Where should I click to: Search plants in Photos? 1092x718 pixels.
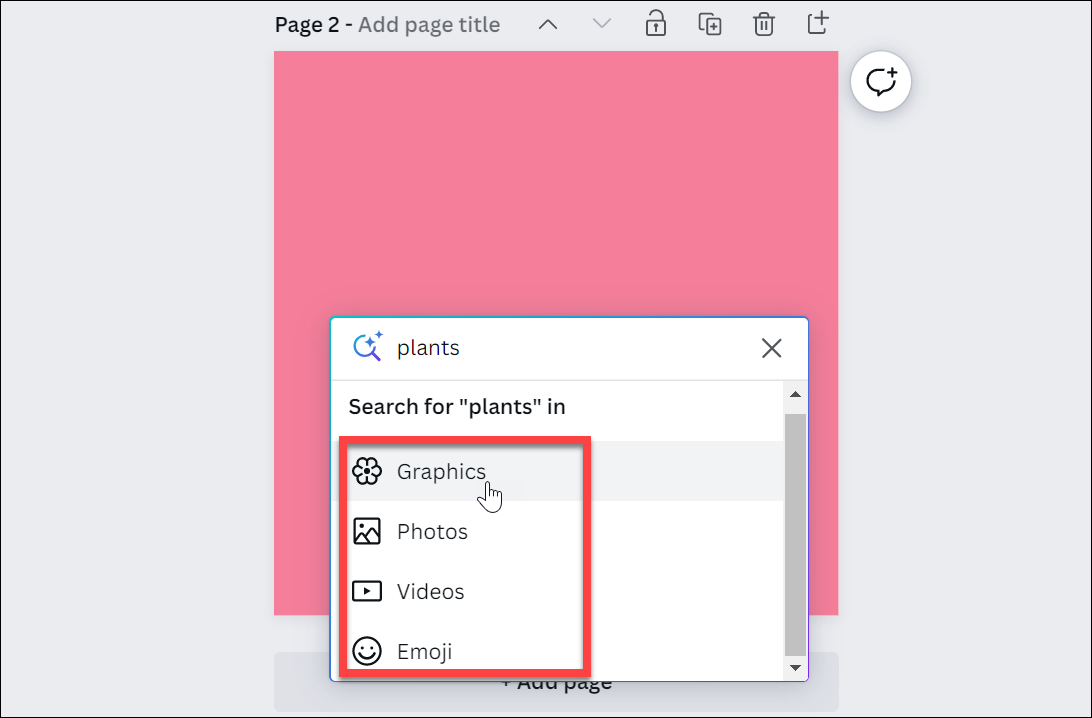557,531
